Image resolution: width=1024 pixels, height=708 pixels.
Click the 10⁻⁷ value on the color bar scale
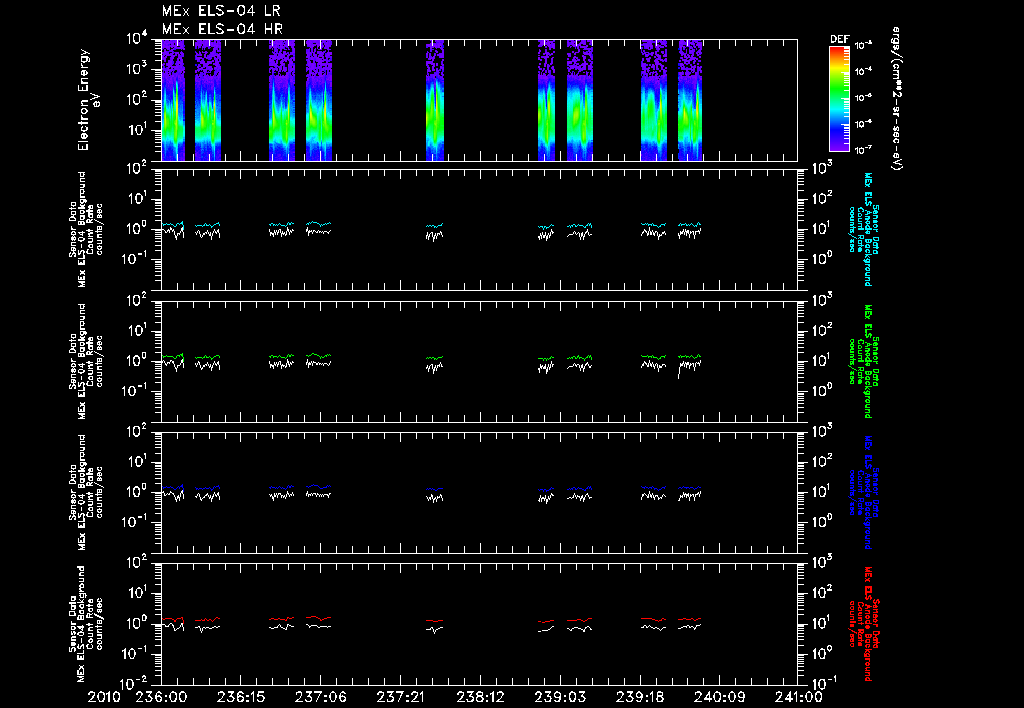coord(863,150)
